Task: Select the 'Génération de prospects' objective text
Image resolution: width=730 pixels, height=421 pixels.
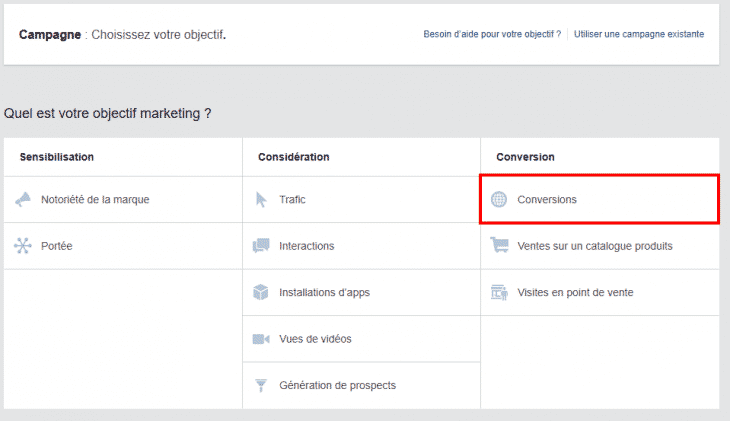Action: click(338, 385)
